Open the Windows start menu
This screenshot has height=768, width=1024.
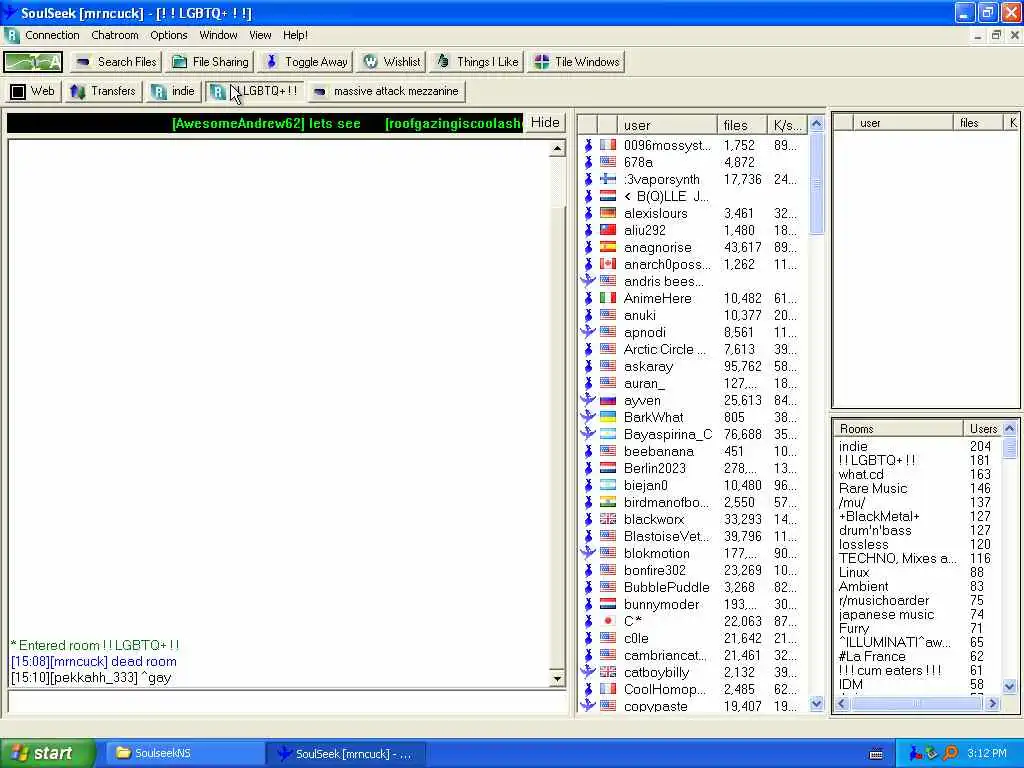(x=47, y=754)
